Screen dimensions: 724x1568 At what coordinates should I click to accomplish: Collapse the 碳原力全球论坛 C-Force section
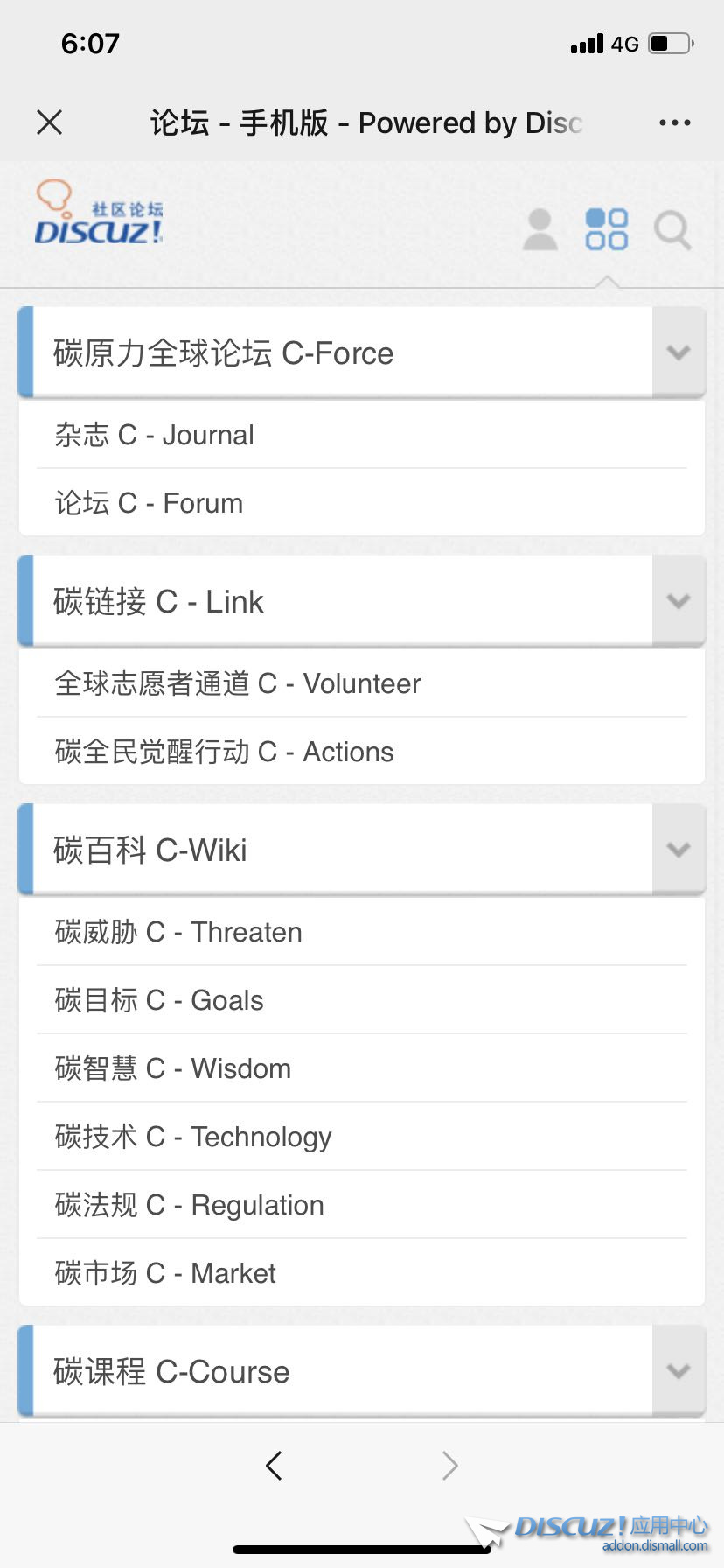coord(679,353)
